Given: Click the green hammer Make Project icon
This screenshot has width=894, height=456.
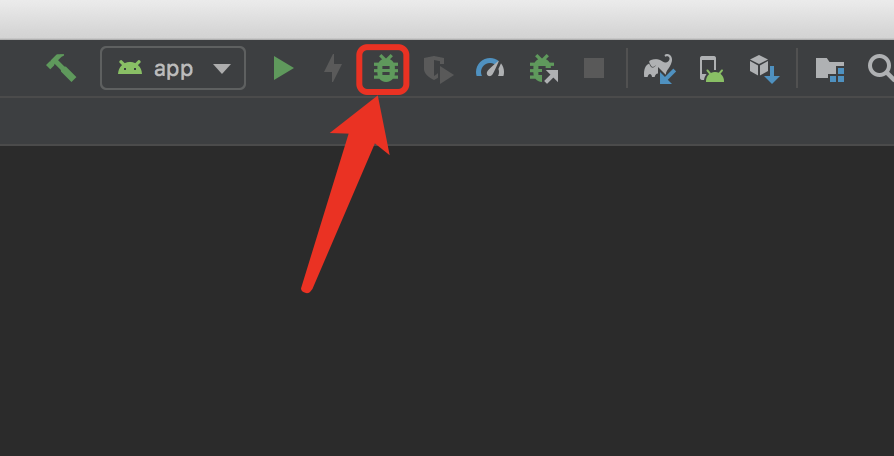Looking at the screenshot, I should [61, 68].
